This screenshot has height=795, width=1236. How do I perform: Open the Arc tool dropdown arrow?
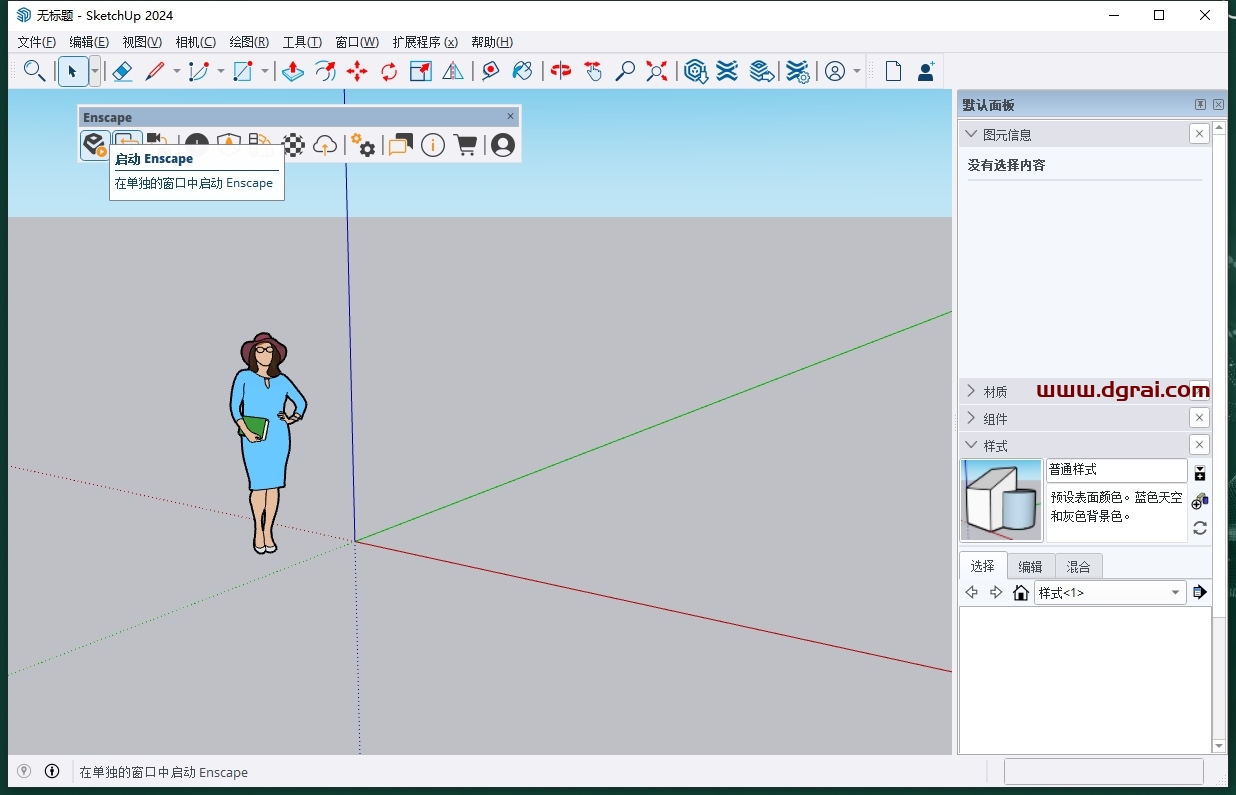click(x=220, y=71)
